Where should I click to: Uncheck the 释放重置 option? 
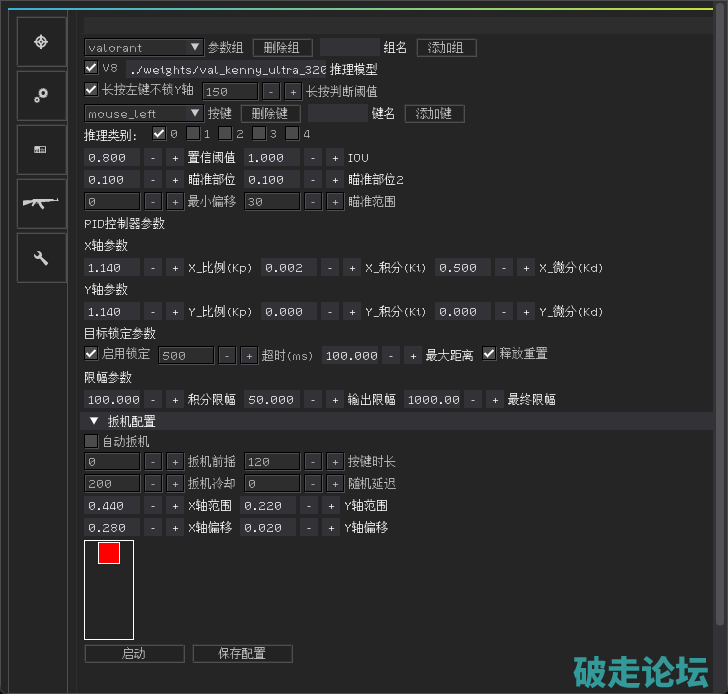[x=489, y=354]
